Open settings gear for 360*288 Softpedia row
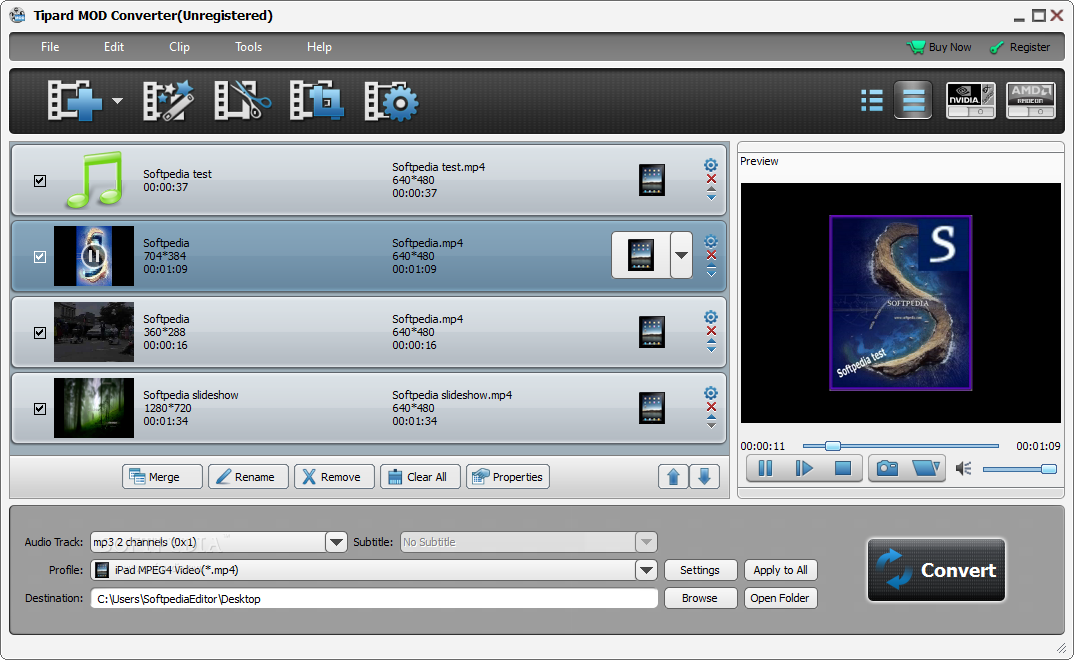The width and height of the screenshot is (1074, 660). pos(711,317)
